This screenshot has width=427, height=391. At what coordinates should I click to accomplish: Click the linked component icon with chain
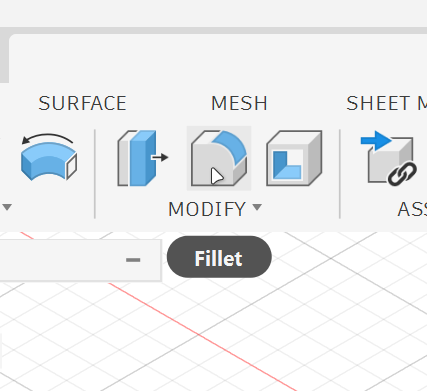coord(389,158)
